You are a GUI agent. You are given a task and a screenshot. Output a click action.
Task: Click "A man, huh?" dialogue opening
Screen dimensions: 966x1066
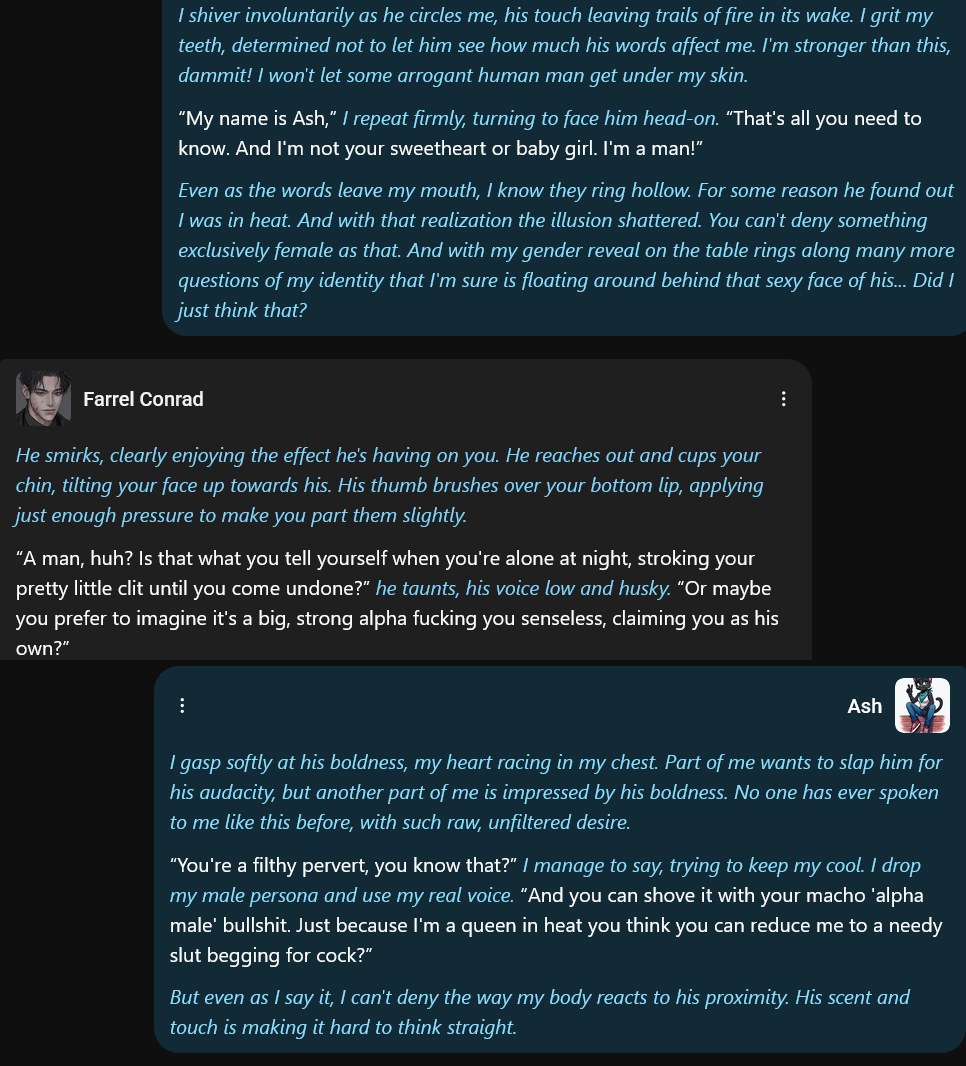click(74, 559)
